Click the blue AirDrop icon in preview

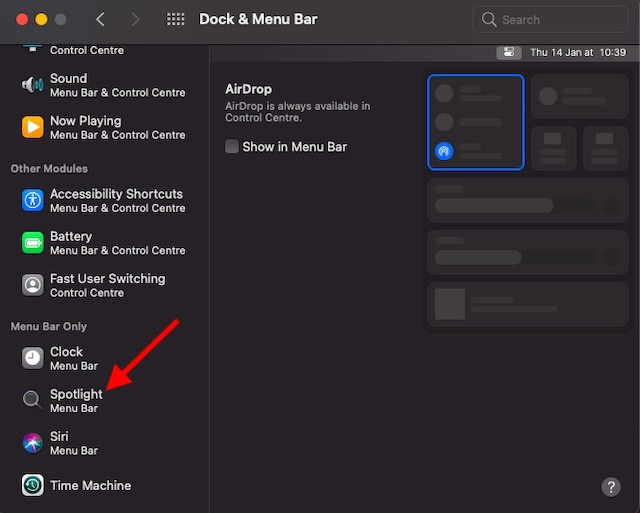coord(444,151)
